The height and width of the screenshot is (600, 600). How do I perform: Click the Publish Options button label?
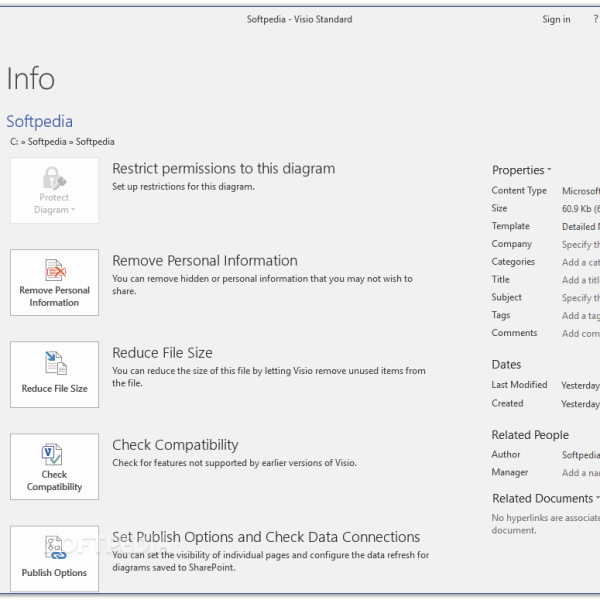(54, 572)
